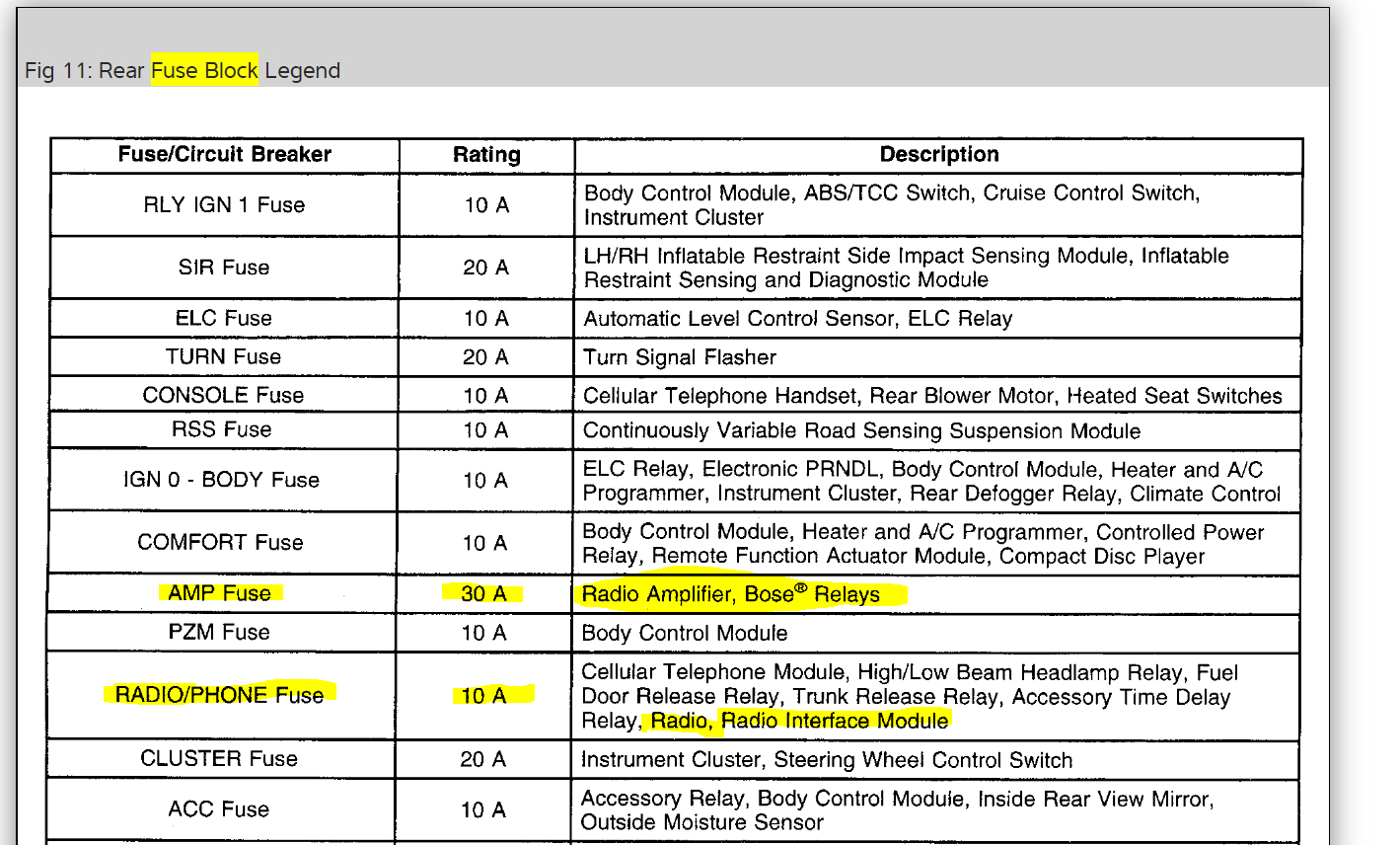Click the 'CLUSTER Fuse' cell

pos(219,758)
